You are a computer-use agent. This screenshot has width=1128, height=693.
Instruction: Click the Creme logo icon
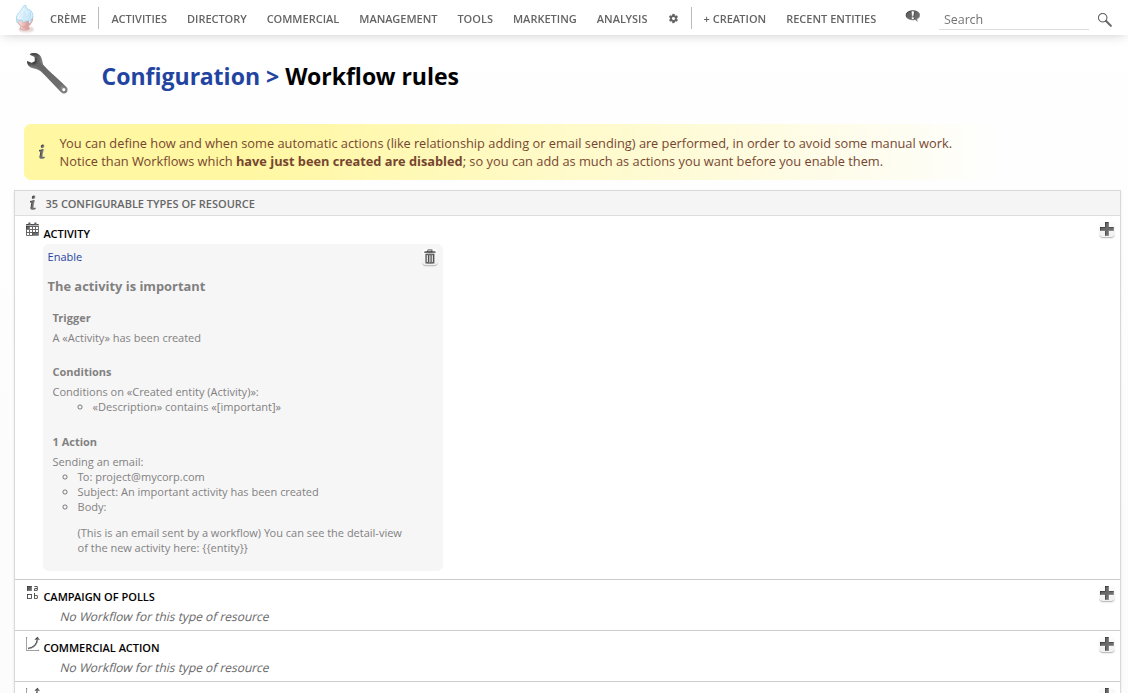click(24, 18)
